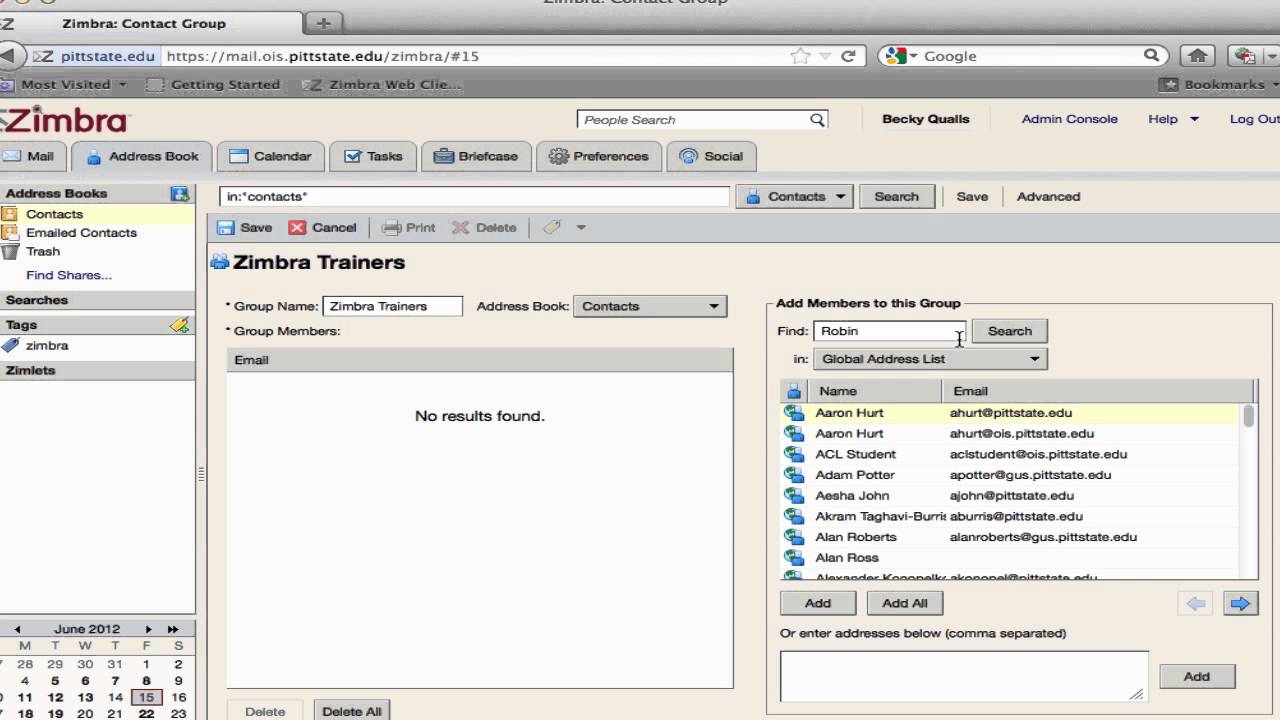
Task: Click the People Search magnifier icon
Action: point(817,120)
